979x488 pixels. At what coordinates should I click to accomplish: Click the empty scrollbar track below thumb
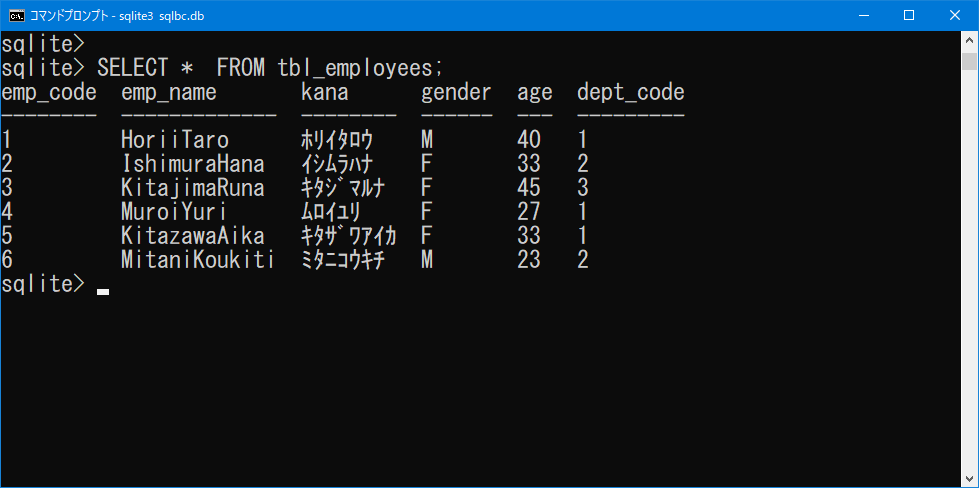(970, 271)
